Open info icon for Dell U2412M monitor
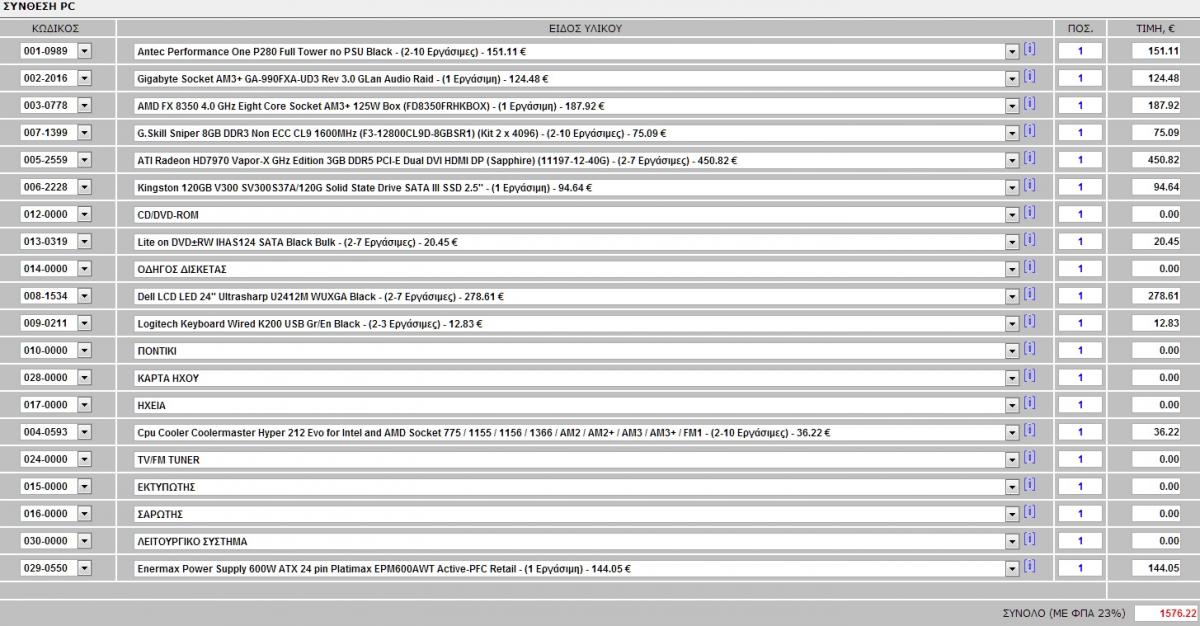The image size is (1200, 626). click(x=1029, y=293)
